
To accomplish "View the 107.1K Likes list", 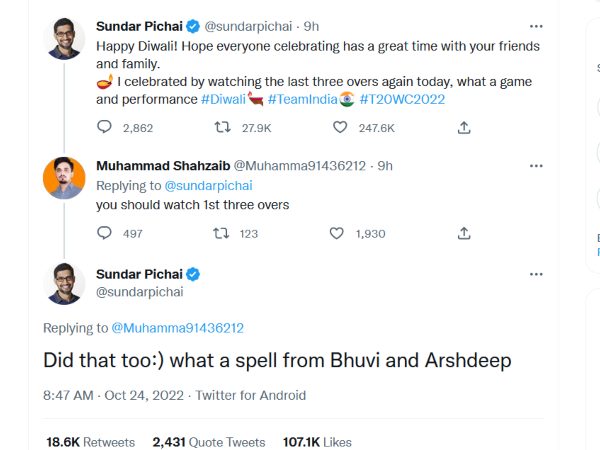I will (x=317, y=441).
